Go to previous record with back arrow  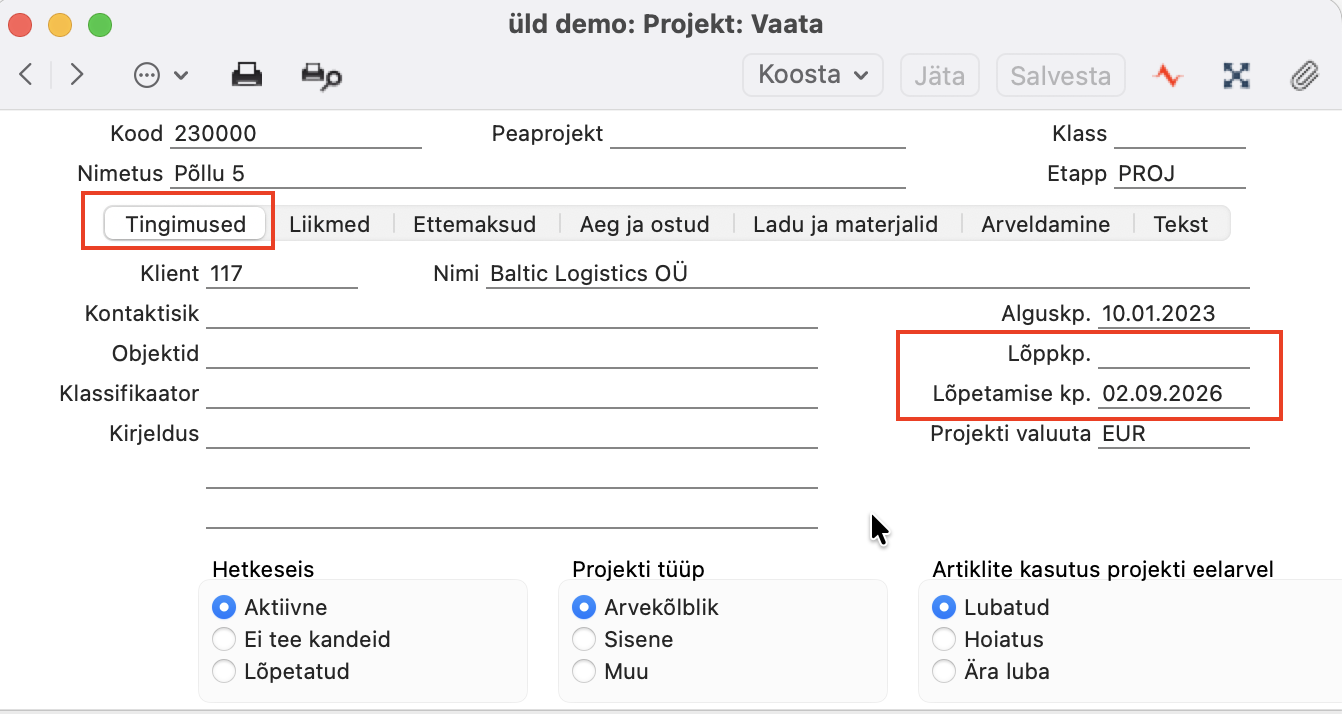click(x=27, y=75)
